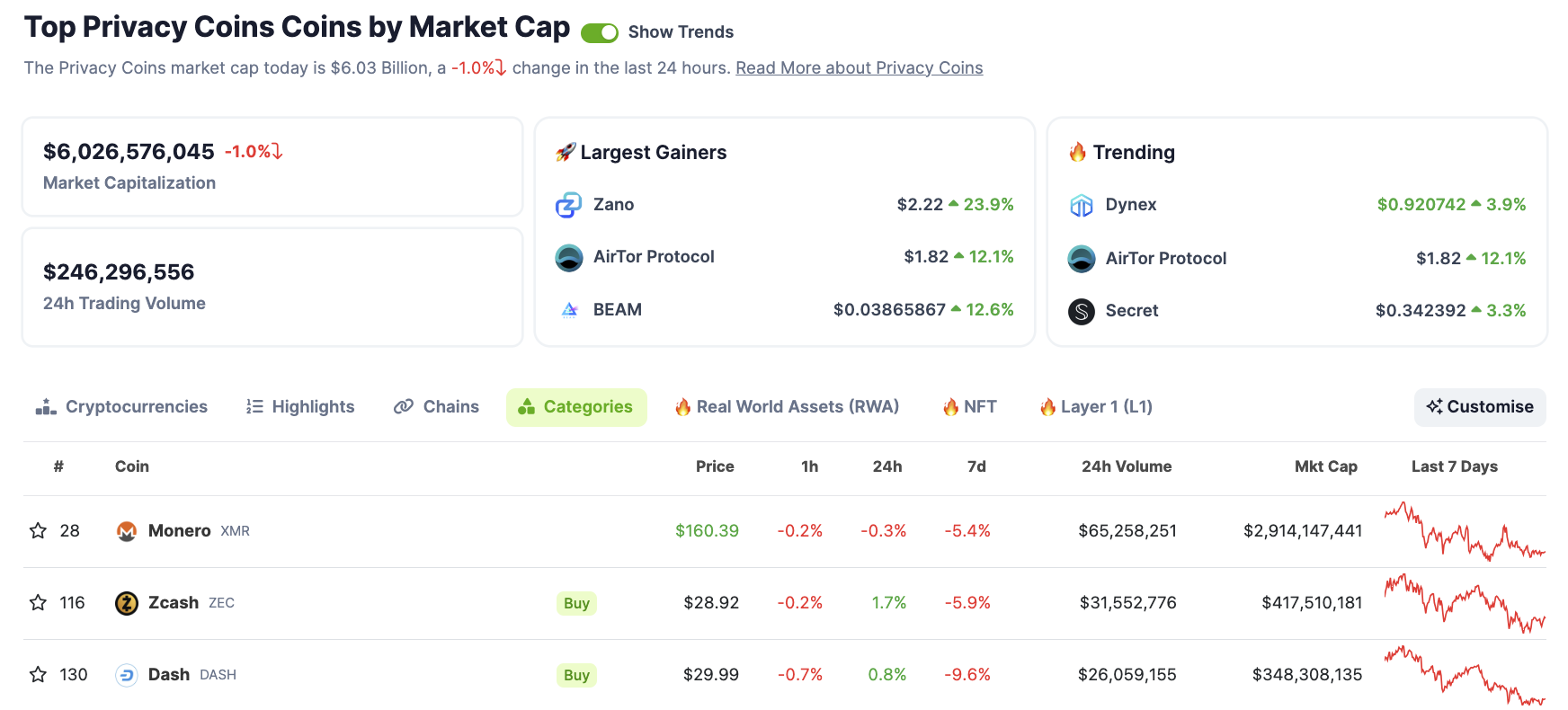This screenshot has width=1568, height=710.
Task: Select the Categories tab
Action: pyautogui.click(x=576, y=407)
